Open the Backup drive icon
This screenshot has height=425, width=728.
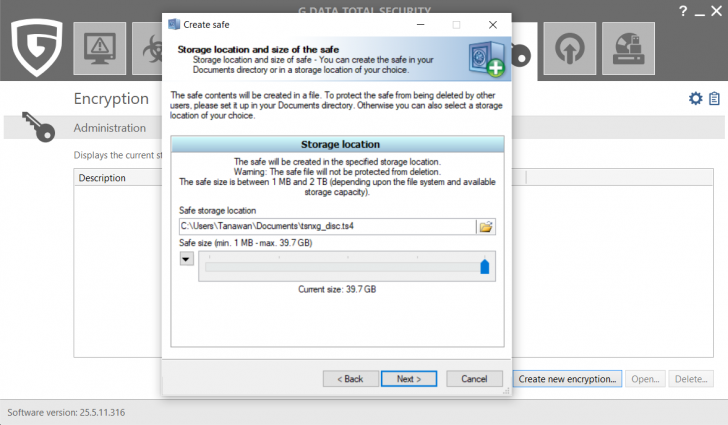pos(628,48)
